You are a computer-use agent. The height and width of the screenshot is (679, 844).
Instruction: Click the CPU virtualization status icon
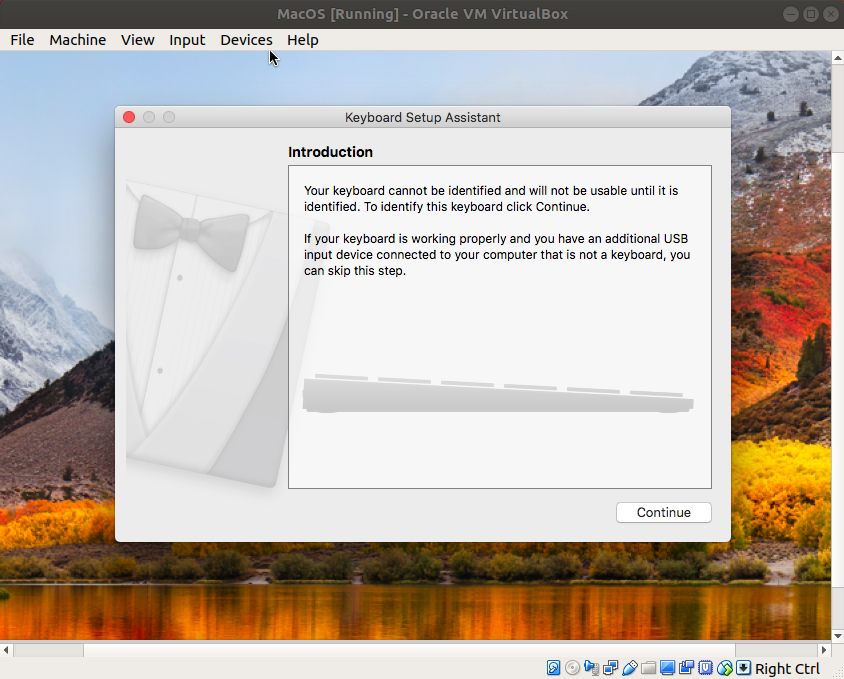[x=705, y=668]
